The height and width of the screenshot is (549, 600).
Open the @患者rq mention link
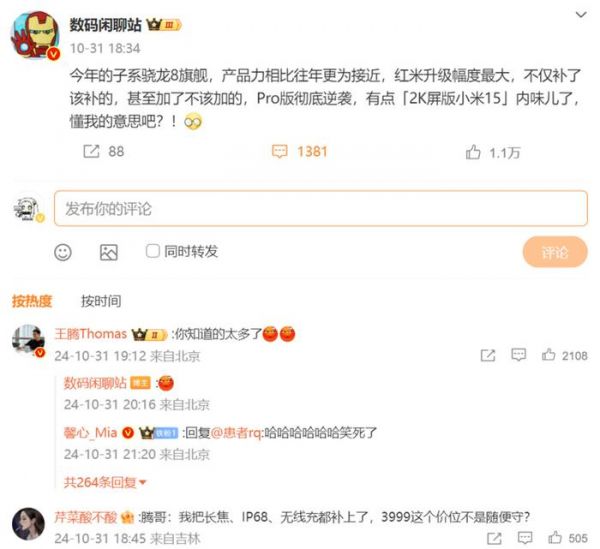236,433
